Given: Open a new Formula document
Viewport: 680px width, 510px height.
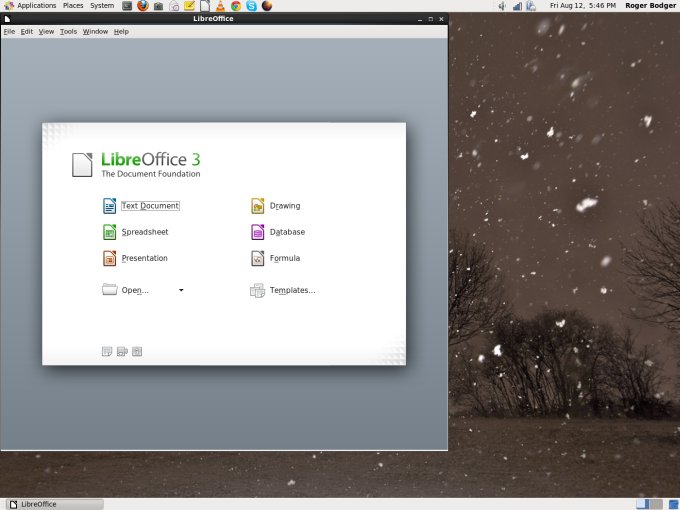Looking at the screenshot, I should coord(275,258).
